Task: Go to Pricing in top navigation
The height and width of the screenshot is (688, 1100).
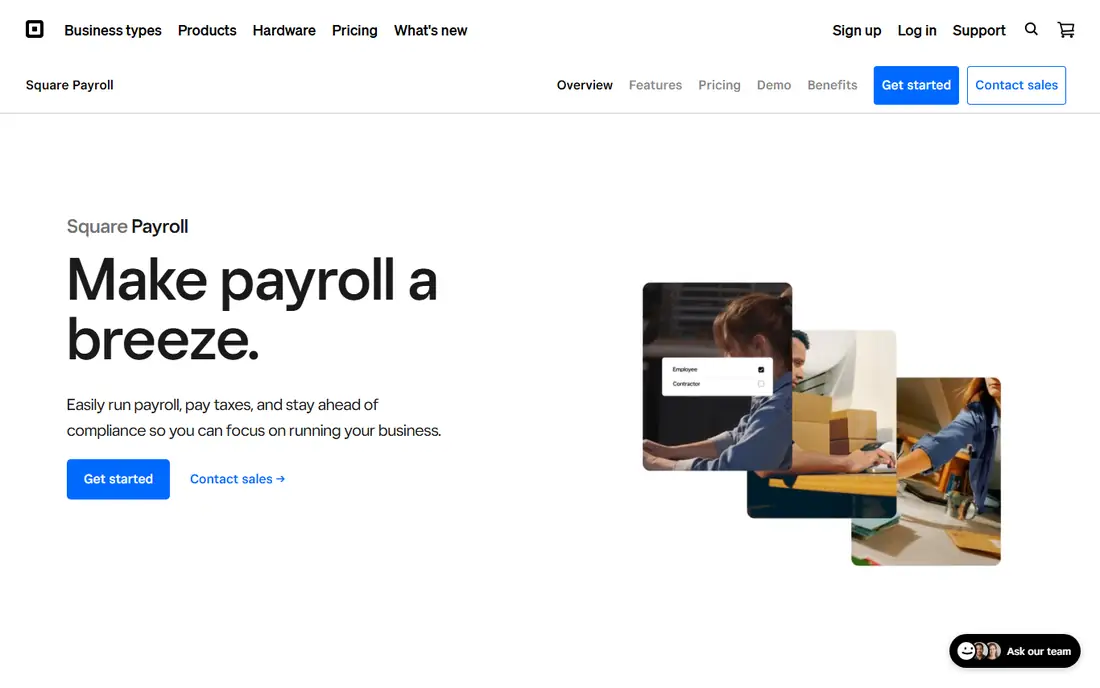Action: click(354, 30)
